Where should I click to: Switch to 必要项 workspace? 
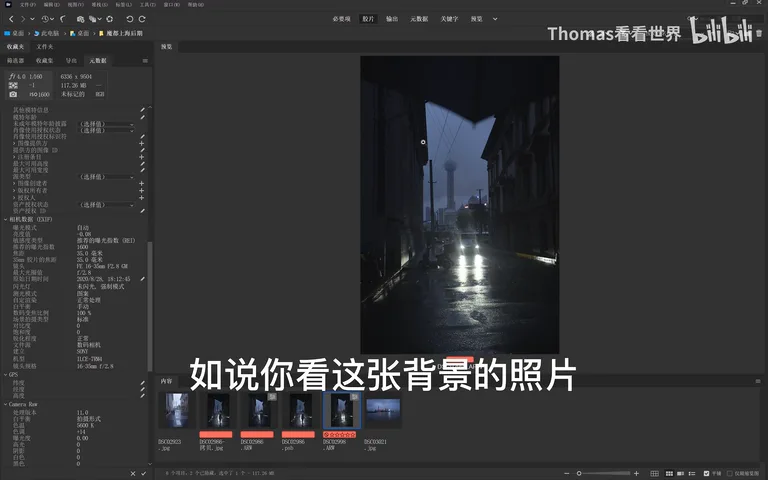pos(341,19)
